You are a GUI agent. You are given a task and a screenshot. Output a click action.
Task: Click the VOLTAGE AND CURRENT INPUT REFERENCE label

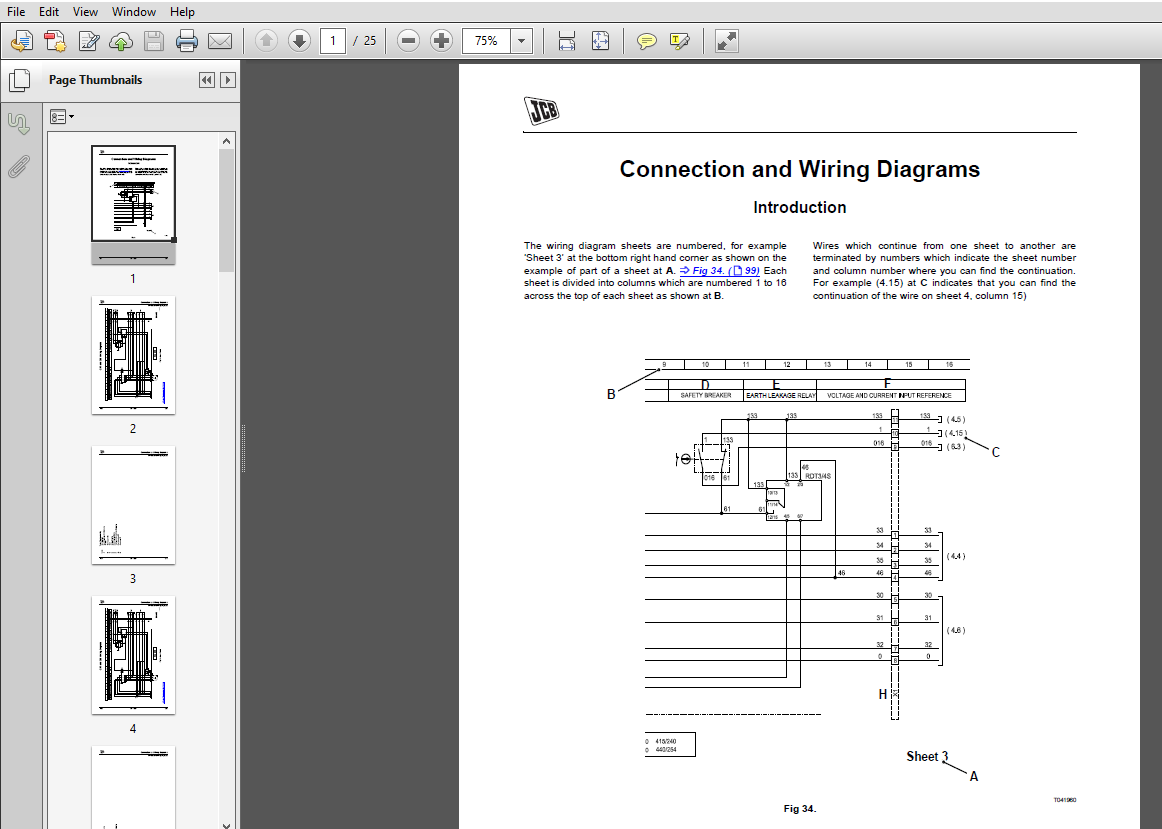pos(889,396)
